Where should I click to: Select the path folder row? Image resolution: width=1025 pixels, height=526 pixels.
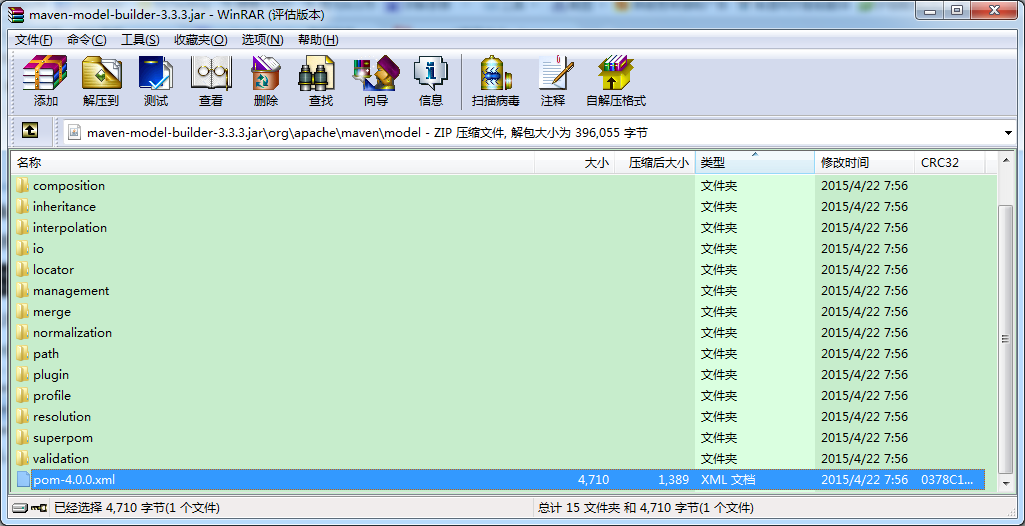(500, 353)
